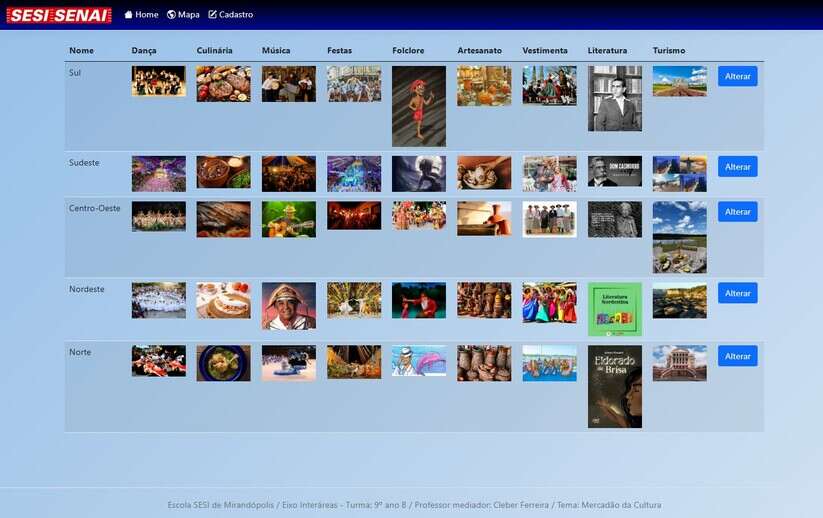The image size is (823, 518).
Task: Open the Nordeste Festas thumbnail
Action: (x=354, y=300)
